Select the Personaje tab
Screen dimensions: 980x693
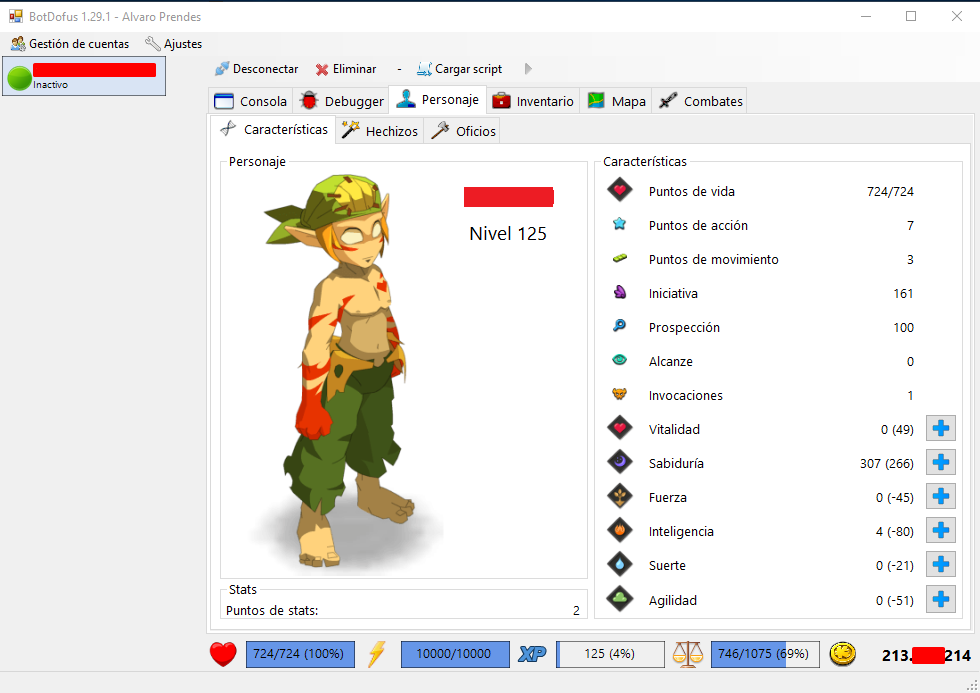click(x=438, y=99)
